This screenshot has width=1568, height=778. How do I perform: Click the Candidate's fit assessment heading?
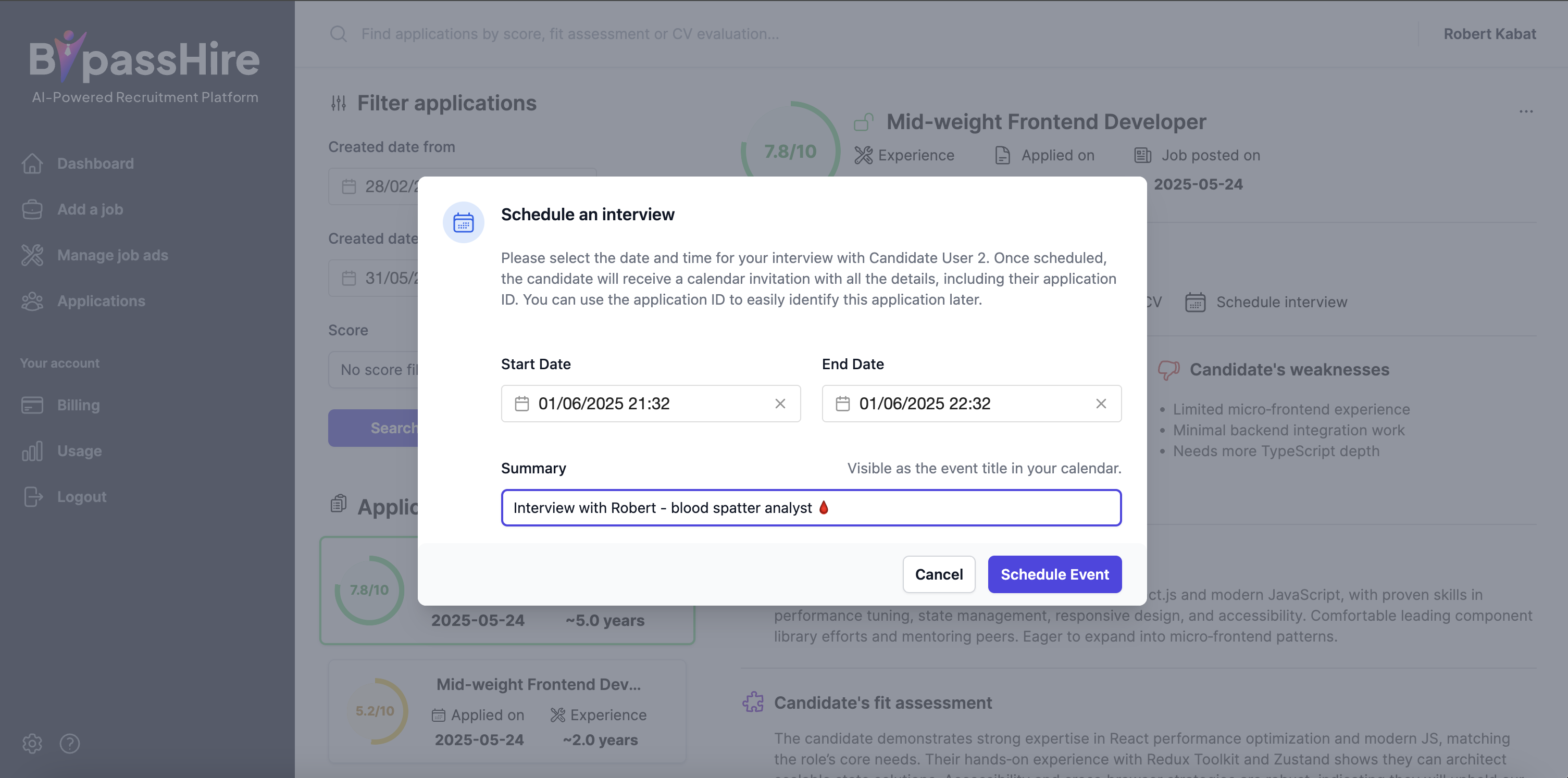pyautogui.click(x=882, y=702)
